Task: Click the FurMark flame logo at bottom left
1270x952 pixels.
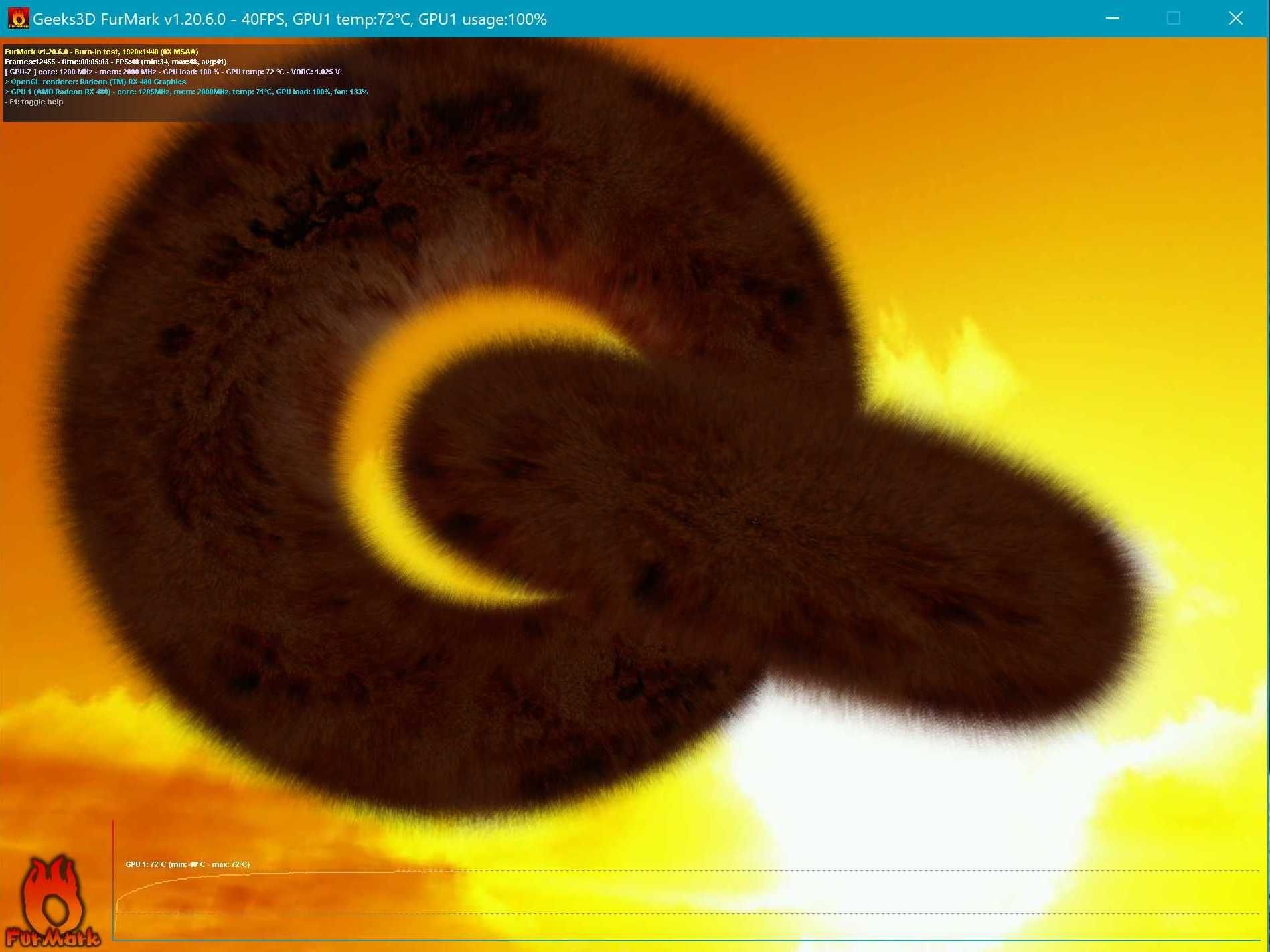Action: click(x=52, y=902)
